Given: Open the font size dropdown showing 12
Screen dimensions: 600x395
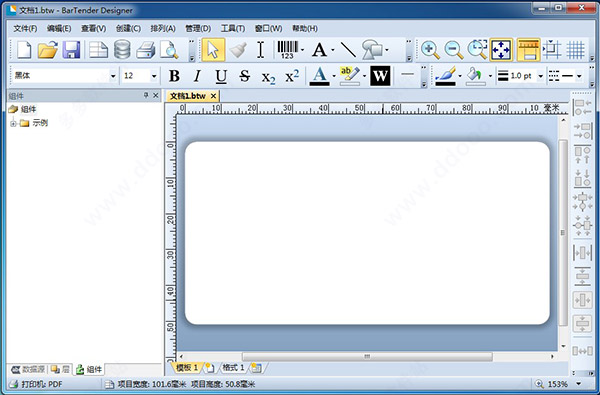Looking at the screenshot, I should click(x=154, y=76).
